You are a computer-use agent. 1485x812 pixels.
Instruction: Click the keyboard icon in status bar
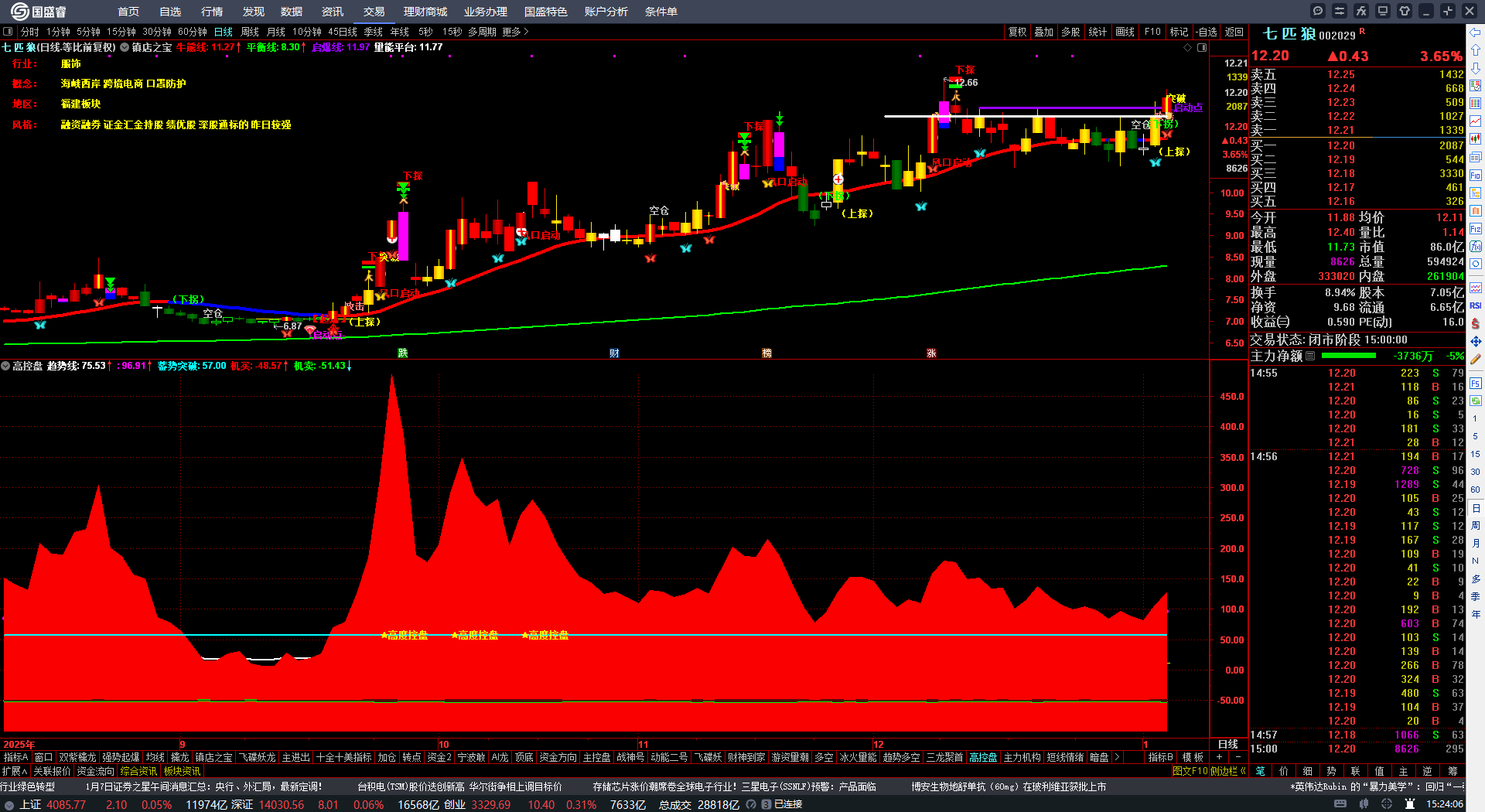coord(1340,804)
